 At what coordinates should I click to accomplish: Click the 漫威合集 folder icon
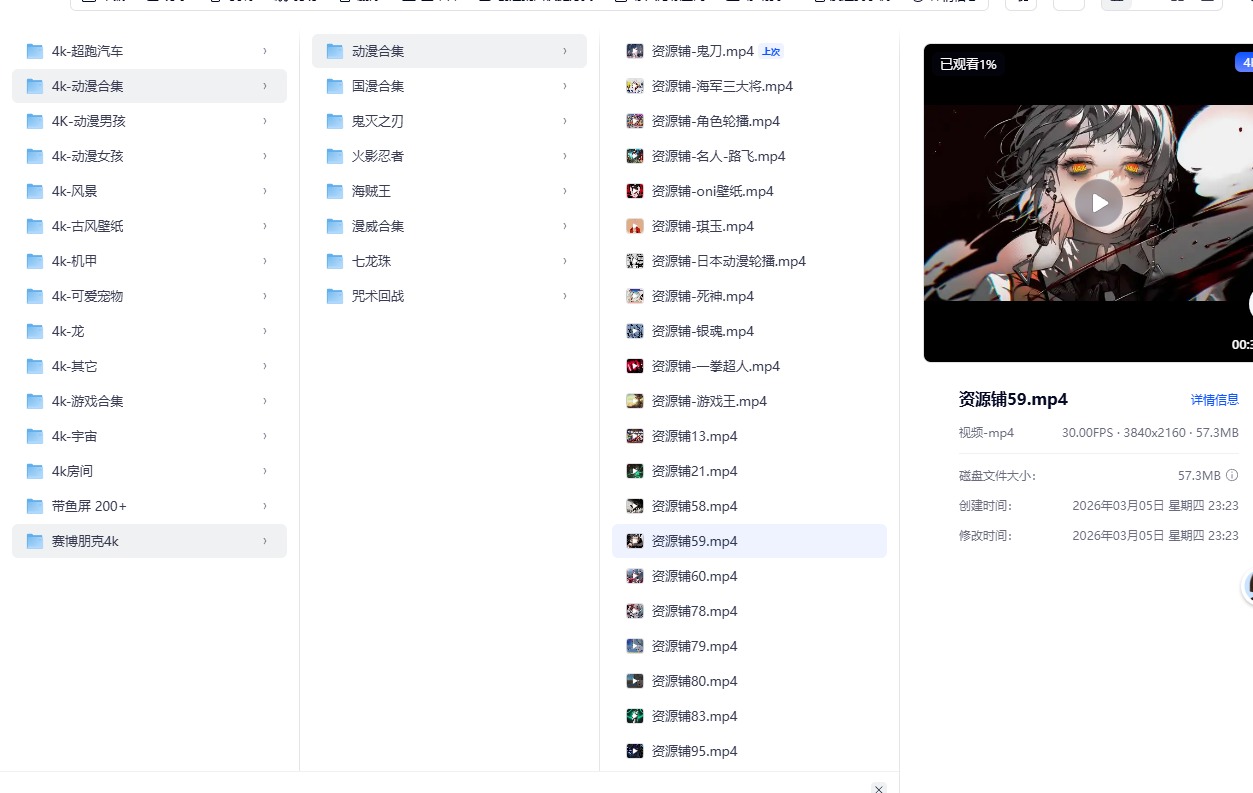pos(335,226)
